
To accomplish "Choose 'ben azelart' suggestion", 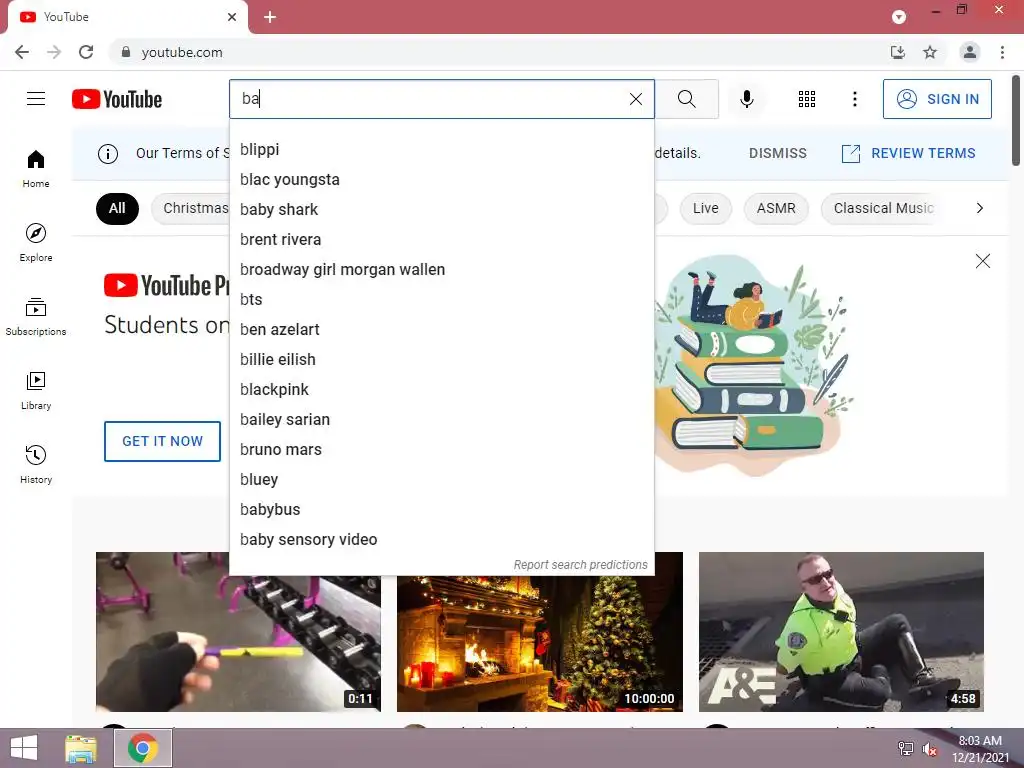I will coord(441,330).
